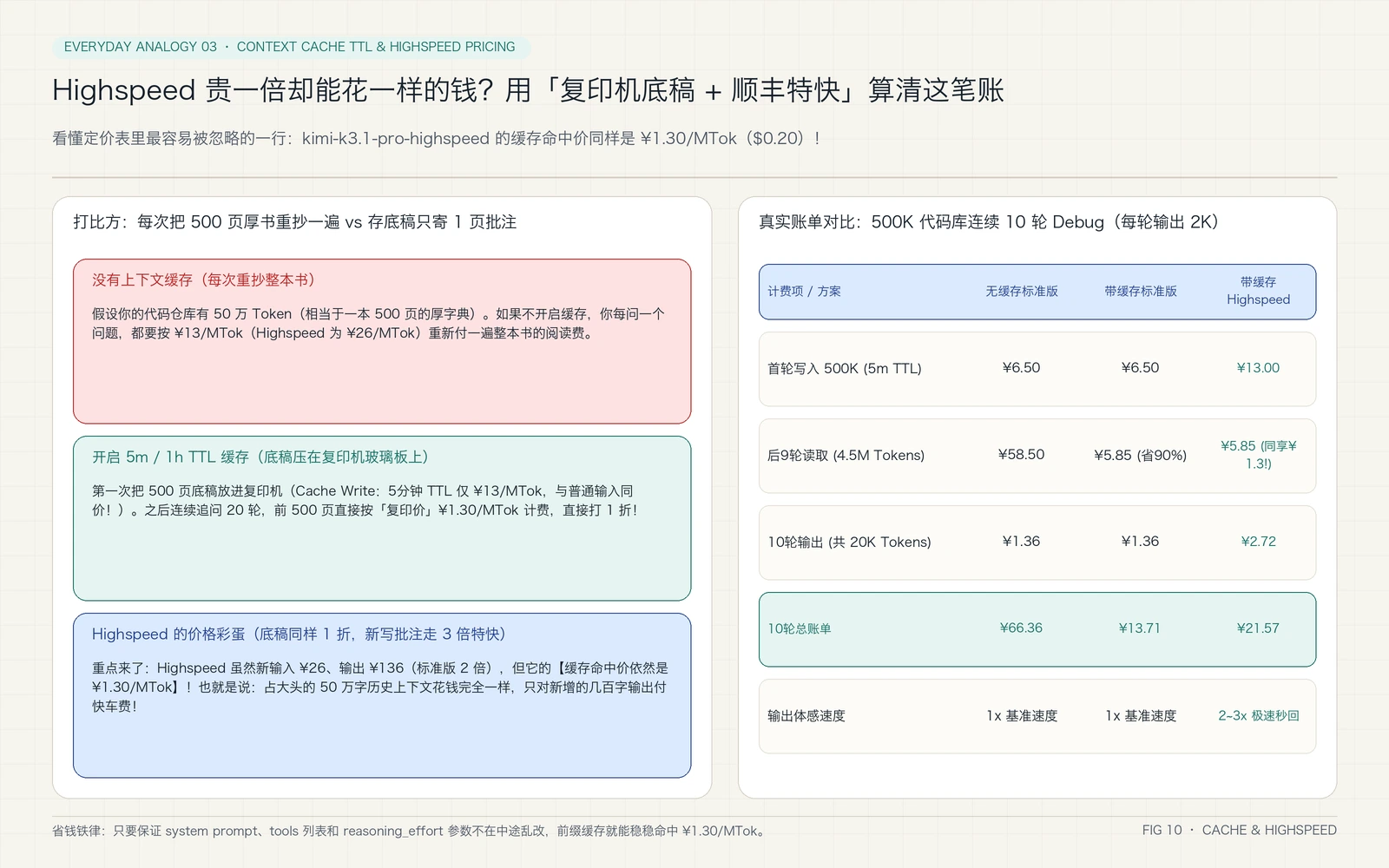The width and height of the screenshot is (1389, 868).
Task: Click the '¥5.85 (省90%)' cell
Action: 1140,456
